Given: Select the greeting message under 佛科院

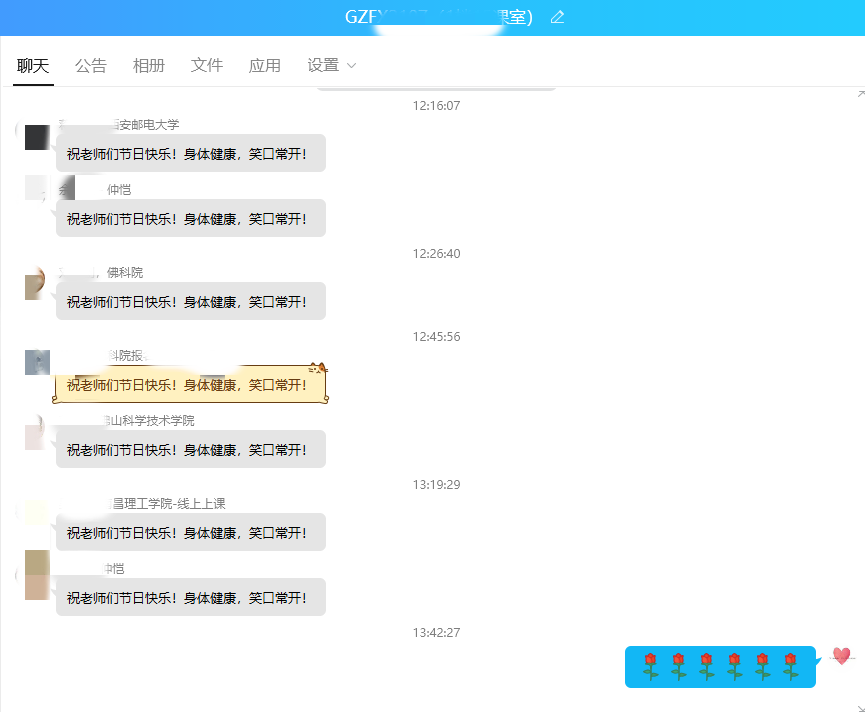Looking at the screenshot, I should coord(190,301).
